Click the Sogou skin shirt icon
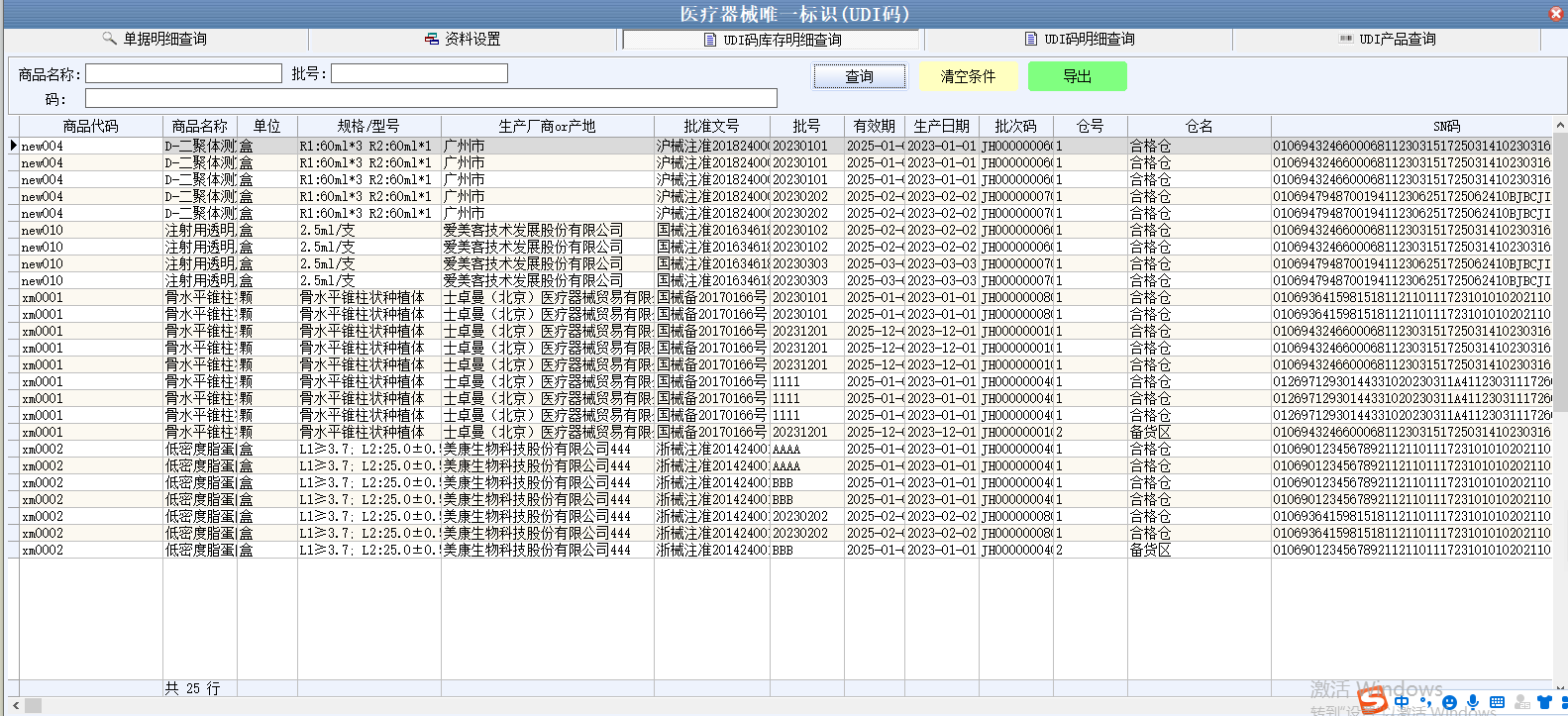1568x716 pixels. click(x=1544, y=702)
